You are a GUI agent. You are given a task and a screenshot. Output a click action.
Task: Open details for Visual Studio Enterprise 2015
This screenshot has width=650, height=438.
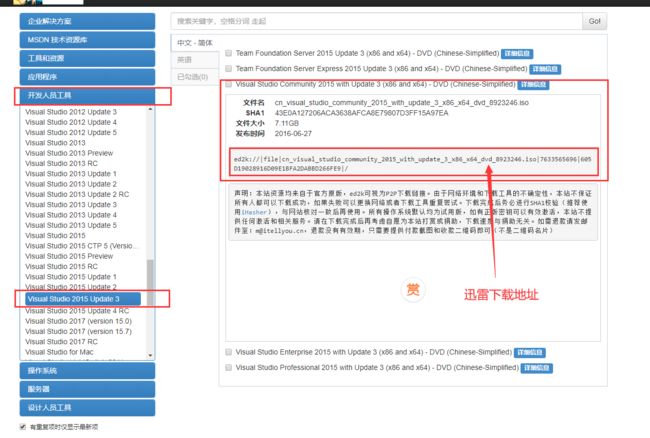point(530,352)
